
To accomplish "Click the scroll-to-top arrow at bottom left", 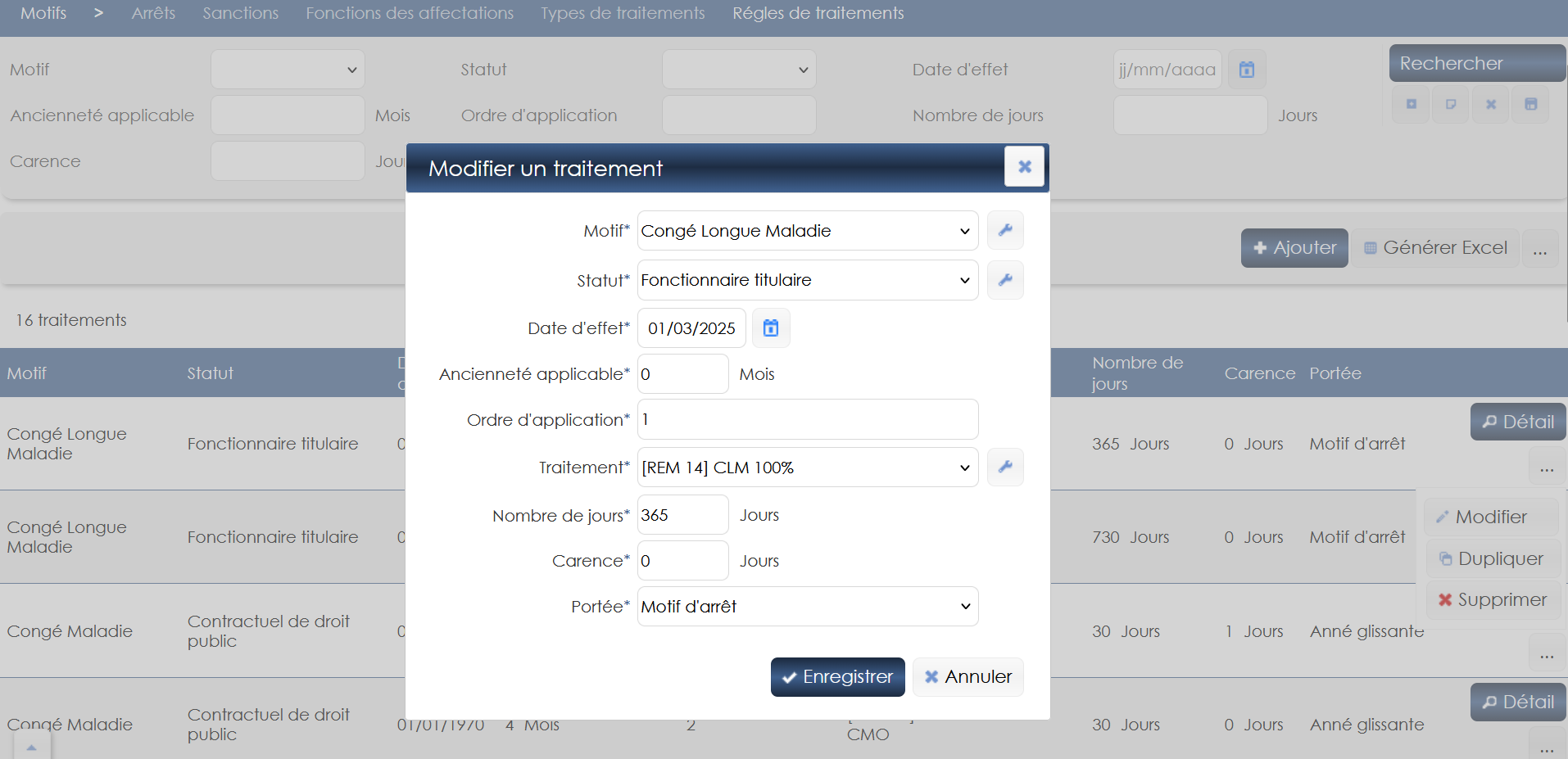I will [31, 747].
